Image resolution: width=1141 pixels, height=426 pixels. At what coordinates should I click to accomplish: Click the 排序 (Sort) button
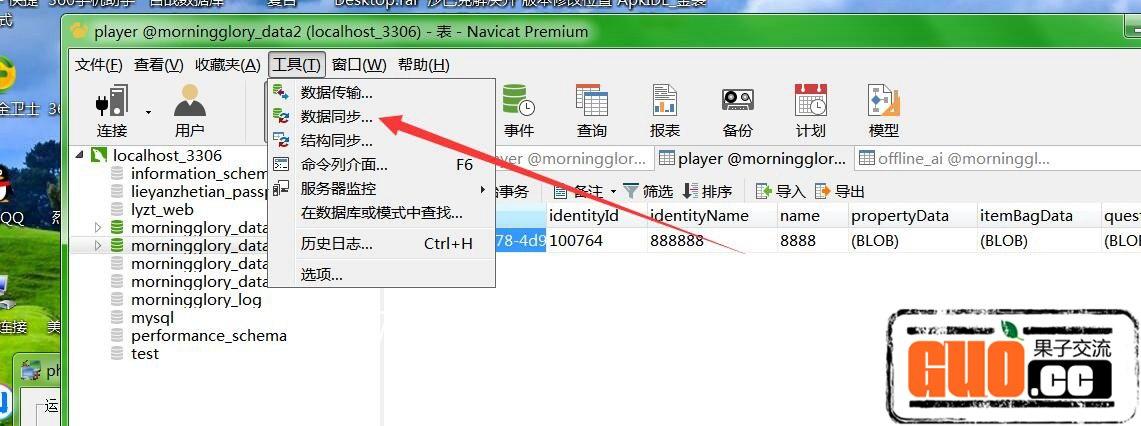707,191
